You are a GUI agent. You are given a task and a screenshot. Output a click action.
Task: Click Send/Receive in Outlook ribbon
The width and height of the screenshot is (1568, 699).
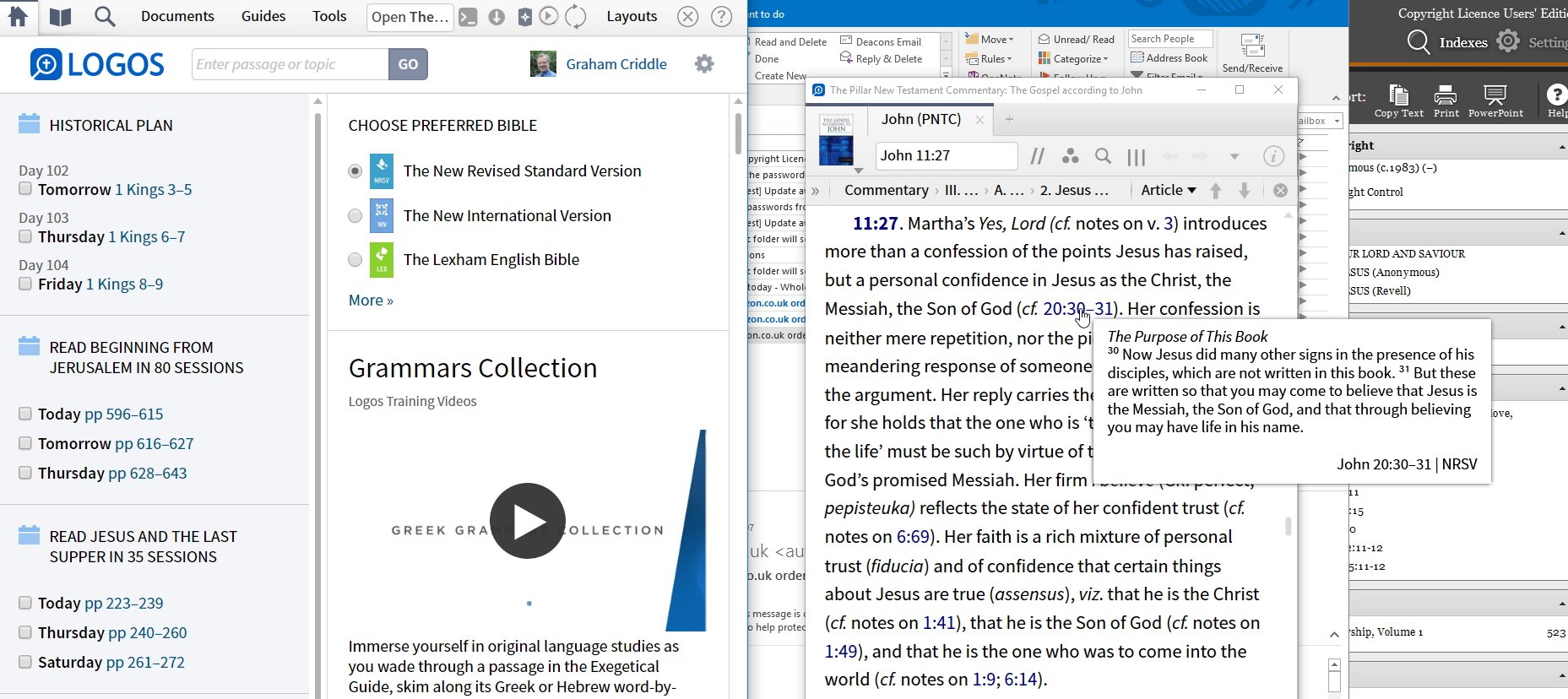coord(1252,53)
